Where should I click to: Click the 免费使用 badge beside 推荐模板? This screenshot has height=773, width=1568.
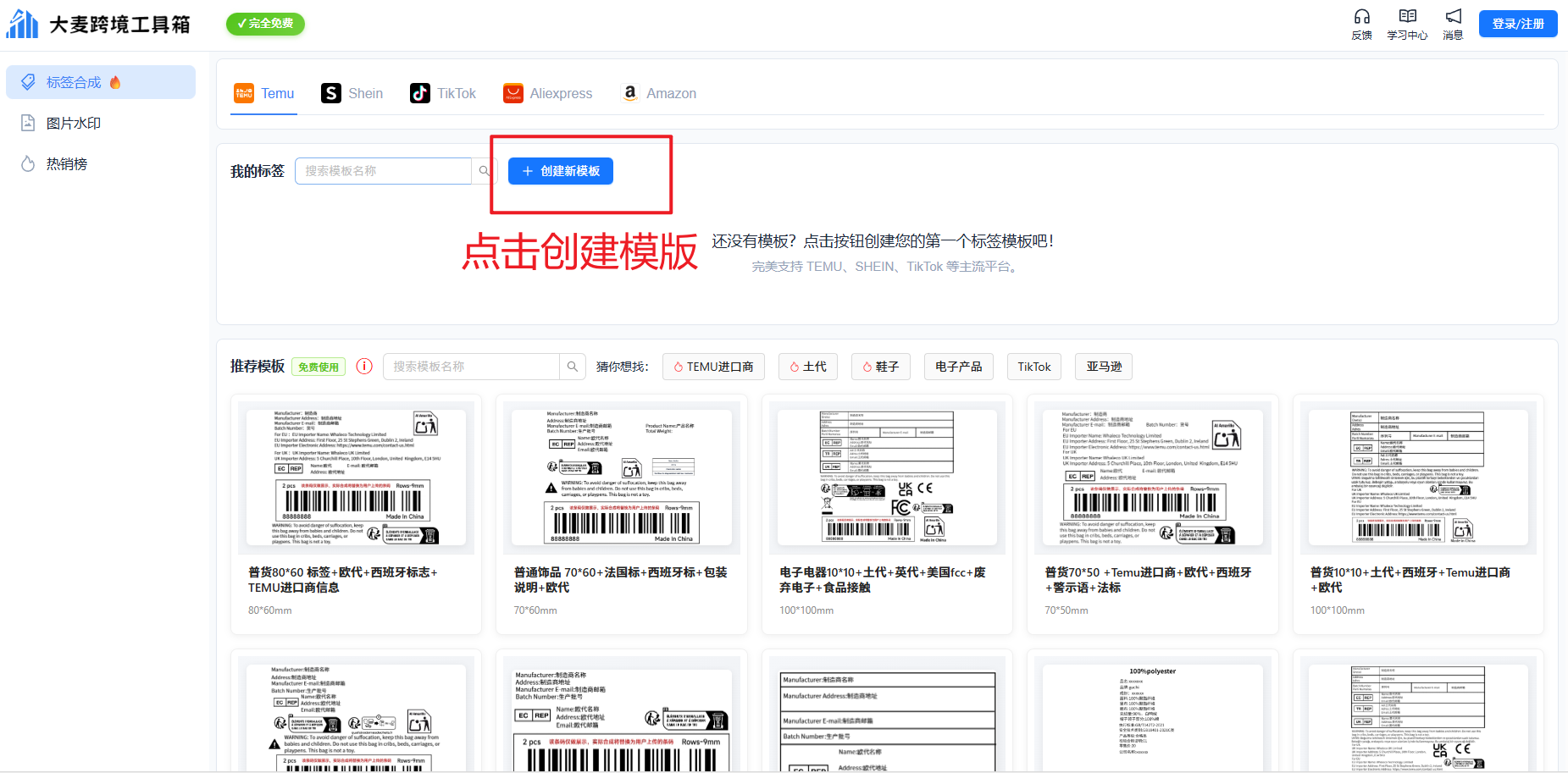[319, 367]
